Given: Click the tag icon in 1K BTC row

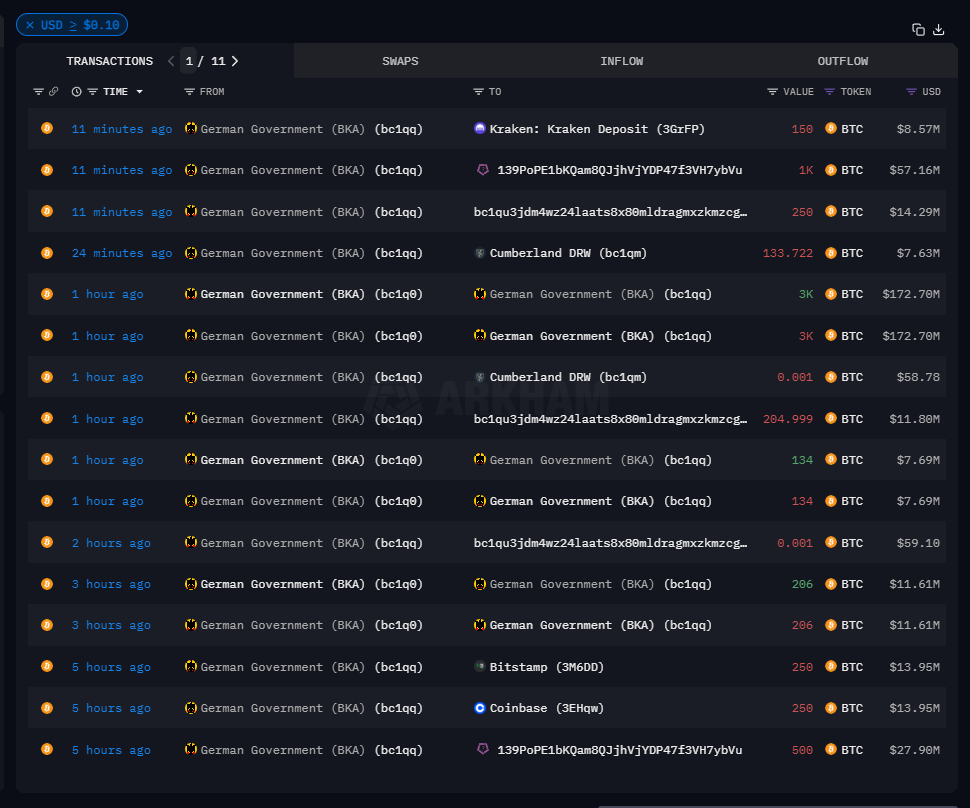Looking at the screenshot, I should [x=483, y=169].
